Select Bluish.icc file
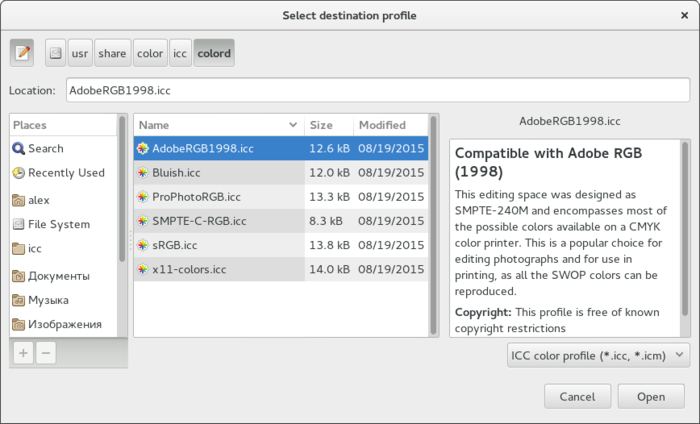The image size is (700, 424). click(x=281, y=172)
